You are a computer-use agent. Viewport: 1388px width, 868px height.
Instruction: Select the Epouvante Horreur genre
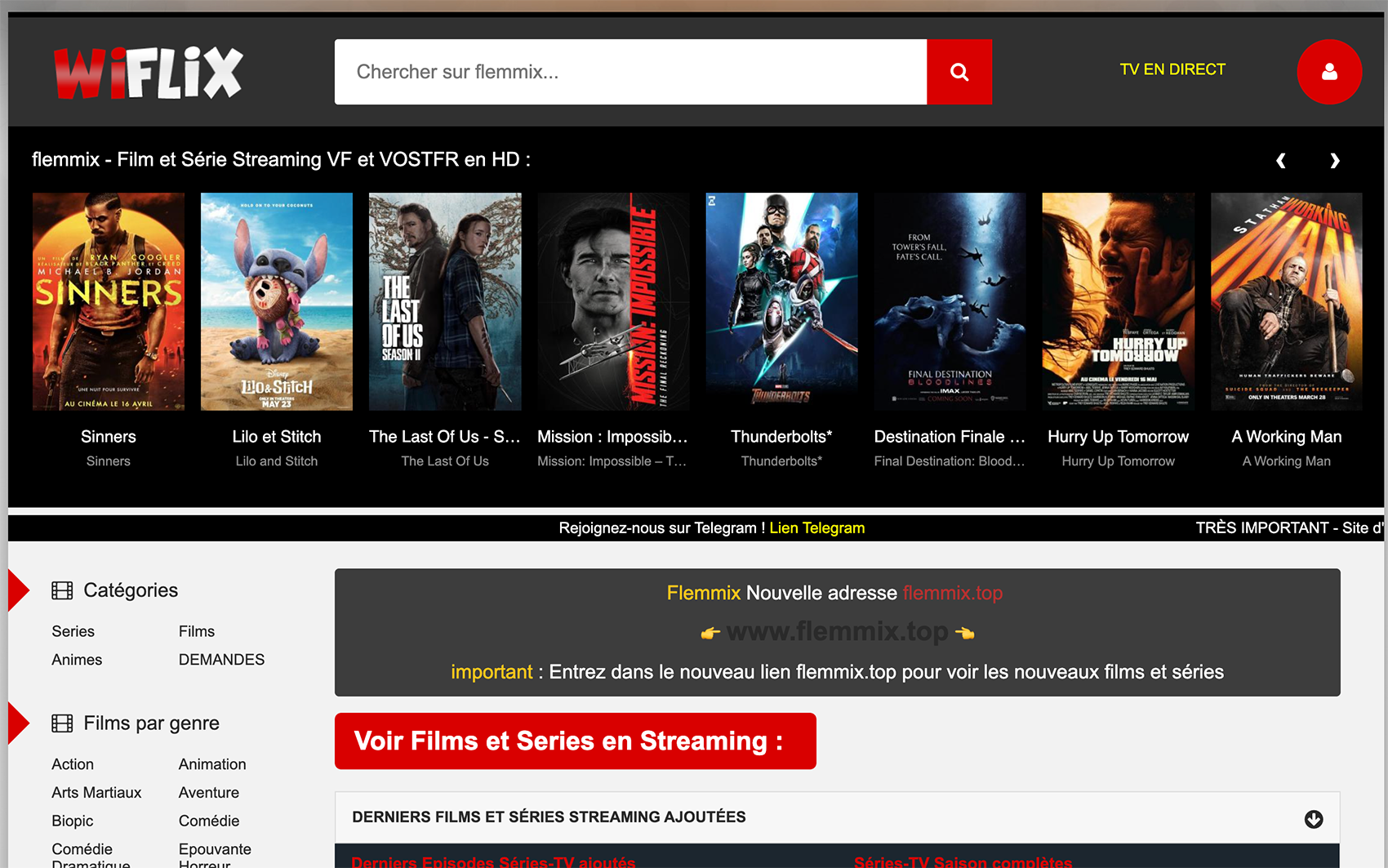tap(215, 856)
